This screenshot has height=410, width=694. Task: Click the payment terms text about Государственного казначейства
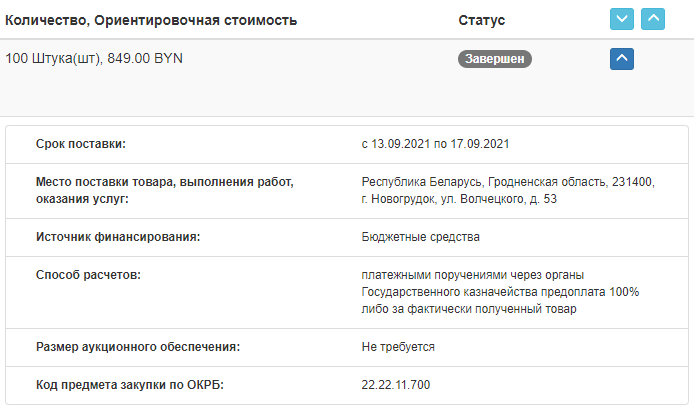point(500,292)
